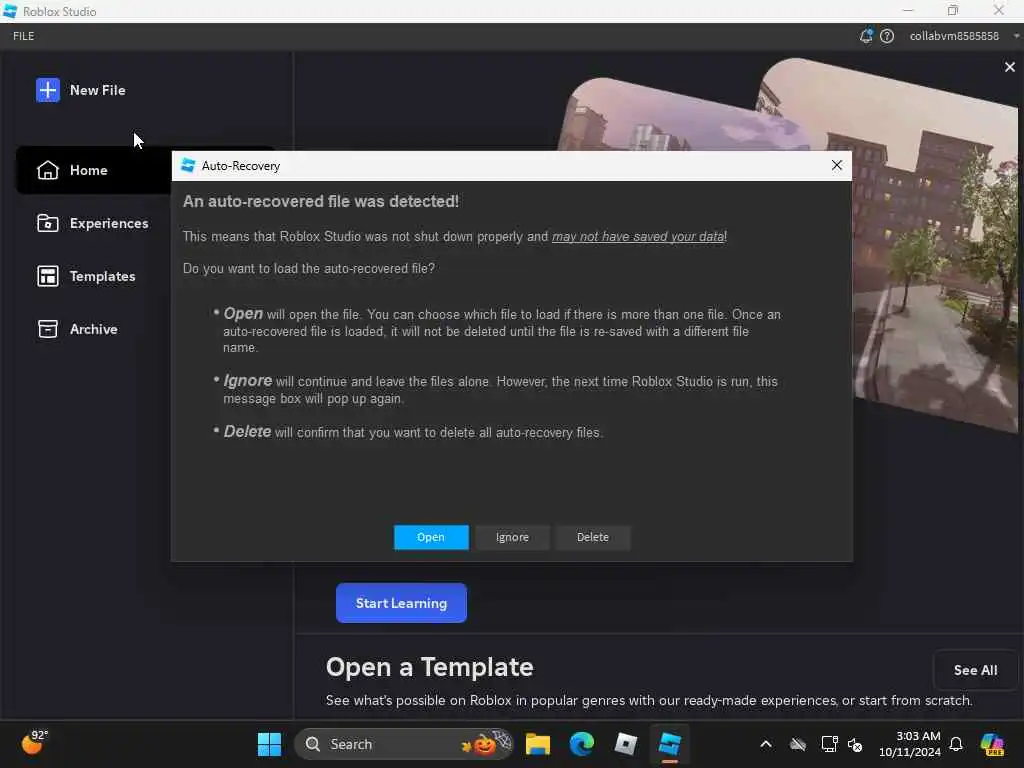Click the Start Learning button
The image size is (1024, 768).
[x=401, y=603]
